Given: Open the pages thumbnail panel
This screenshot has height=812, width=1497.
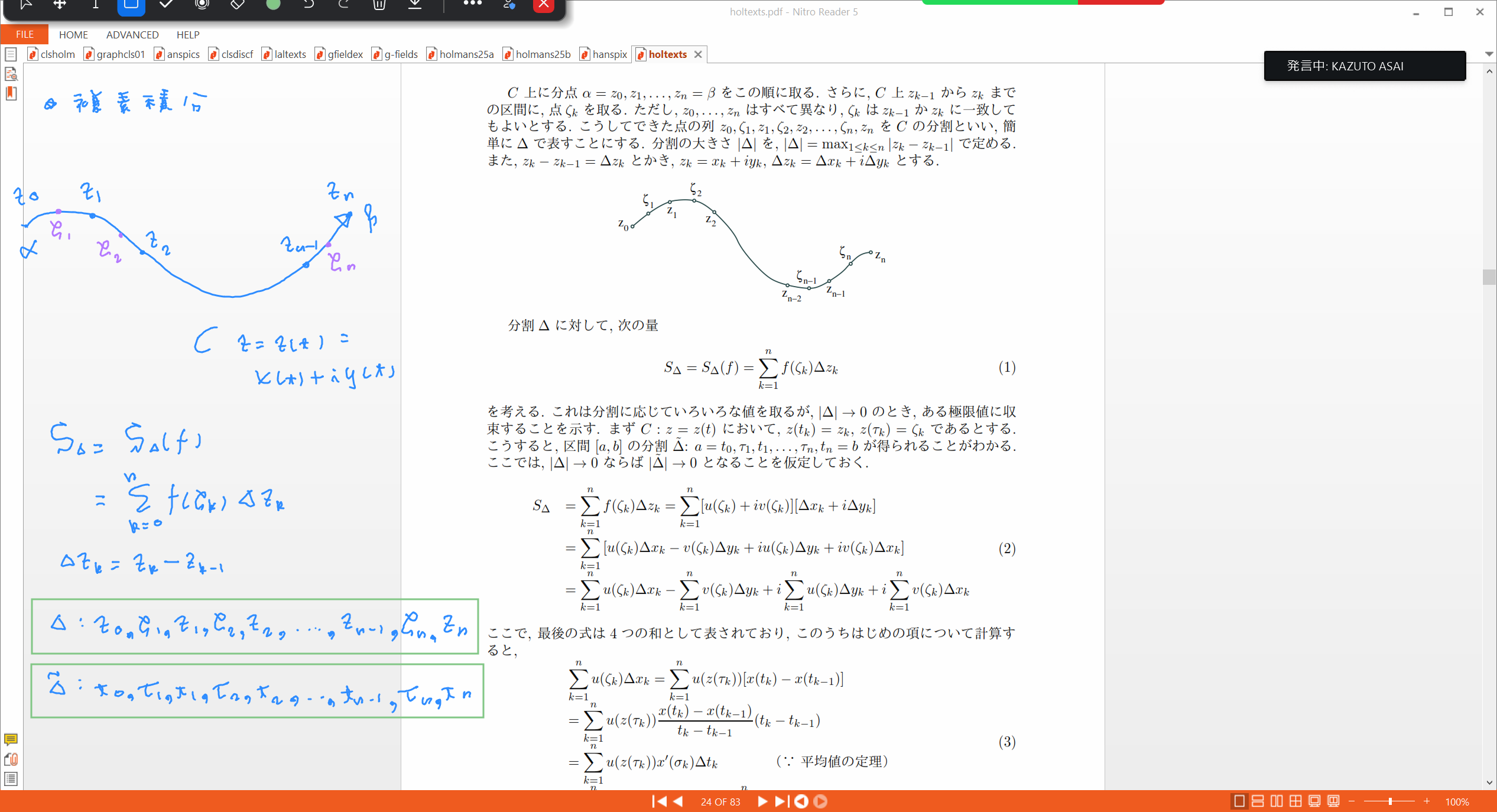Looking at the screenshot, I should [x=11, y=54].
